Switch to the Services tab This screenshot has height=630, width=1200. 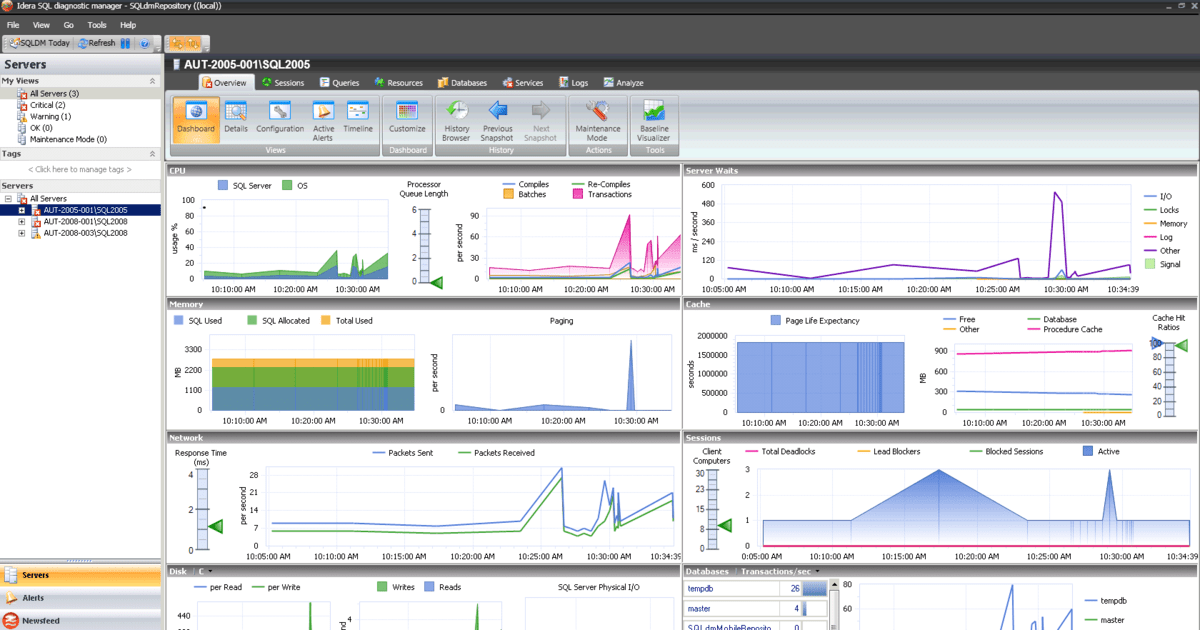click(523, 83)
